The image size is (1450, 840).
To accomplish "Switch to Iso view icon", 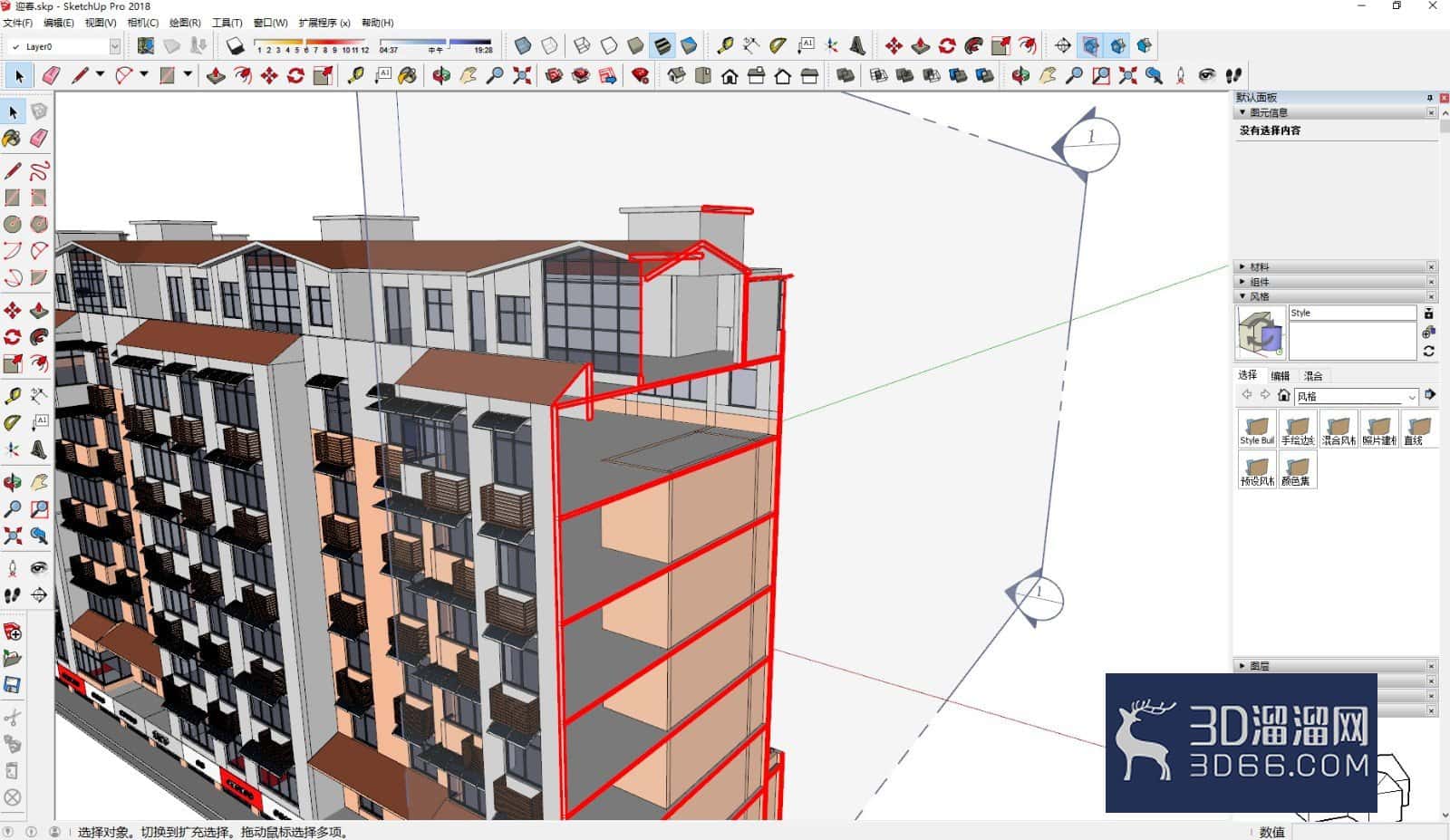I will tap(676, 75).
